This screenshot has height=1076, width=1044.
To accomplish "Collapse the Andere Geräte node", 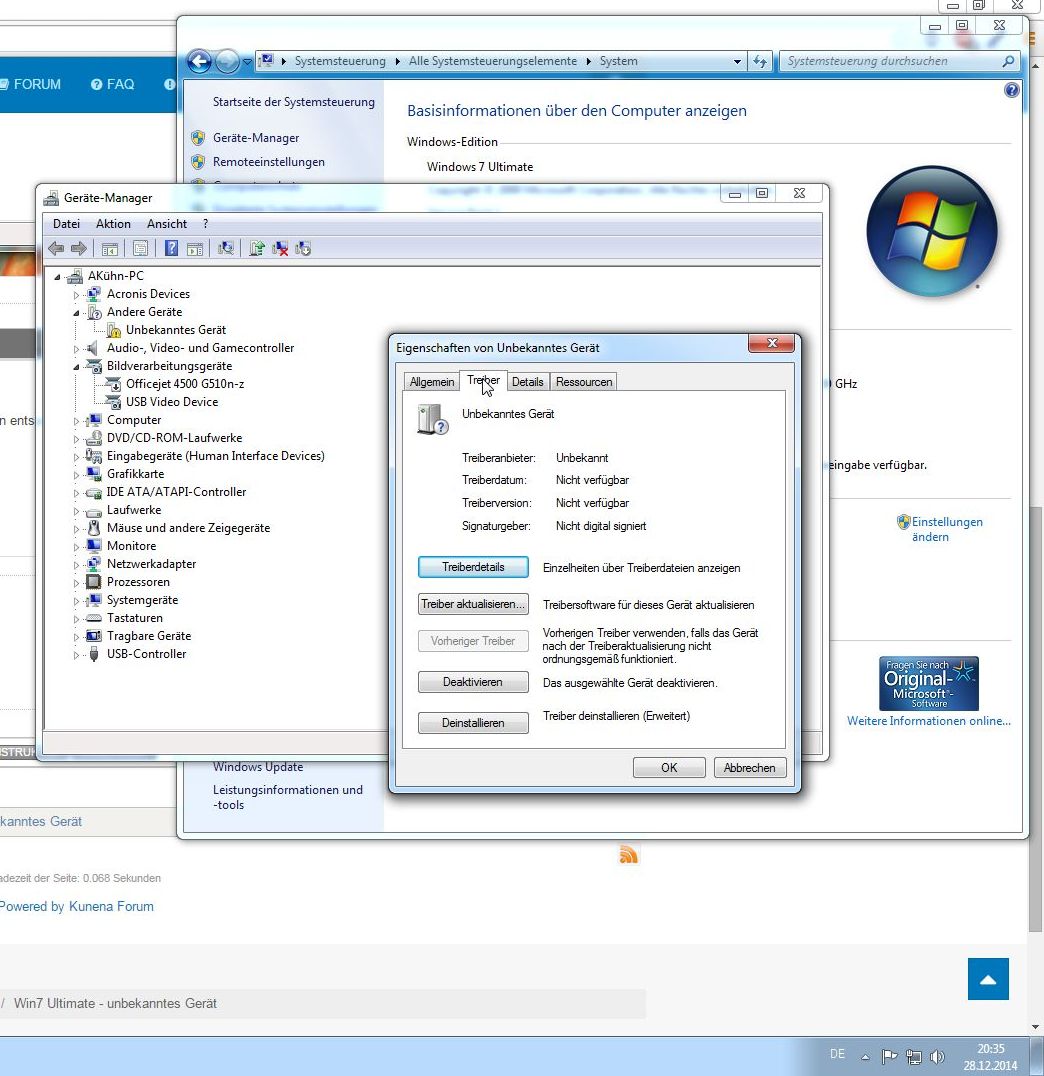I will click(76, 313).
